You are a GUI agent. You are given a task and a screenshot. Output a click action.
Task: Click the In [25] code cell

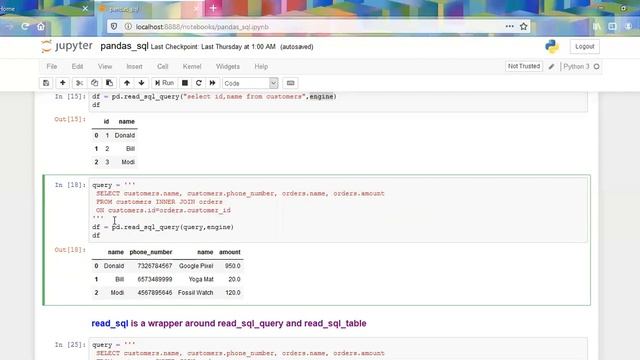point(338,349)
